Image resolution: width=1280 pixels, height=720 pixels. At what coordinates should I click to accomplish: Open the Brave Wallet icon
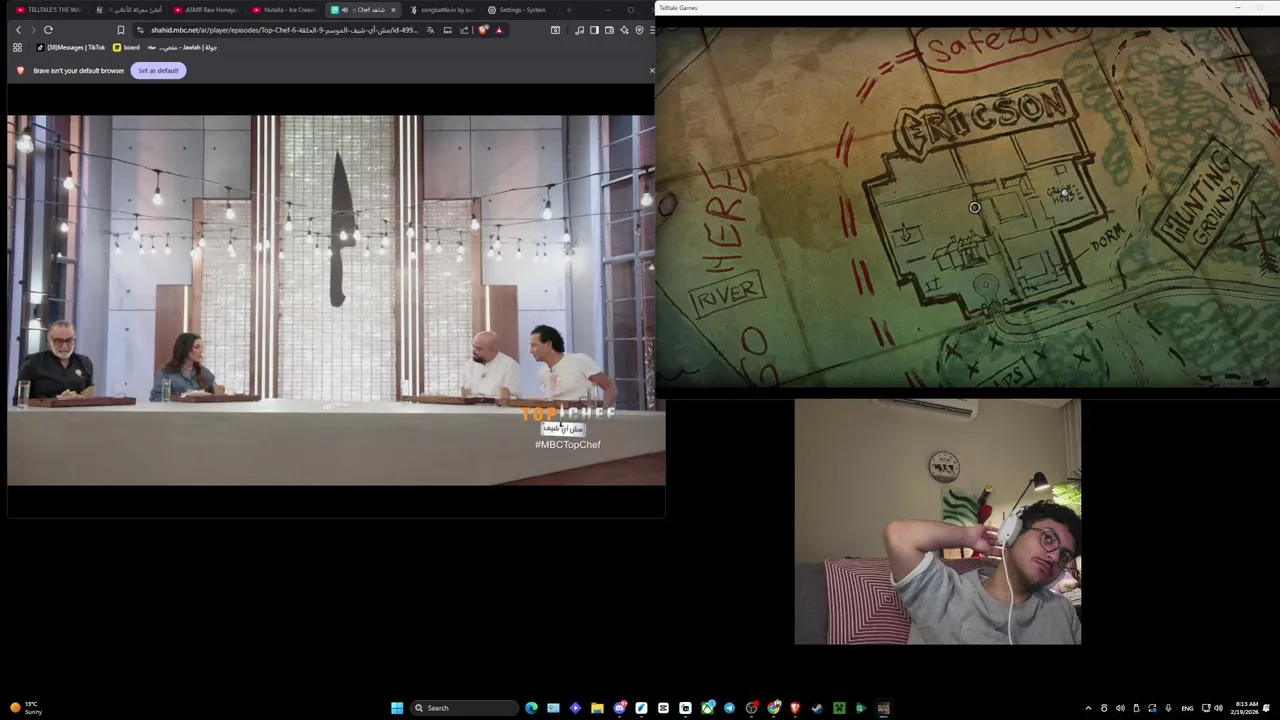pyautogui.click(x=609, y=30)
